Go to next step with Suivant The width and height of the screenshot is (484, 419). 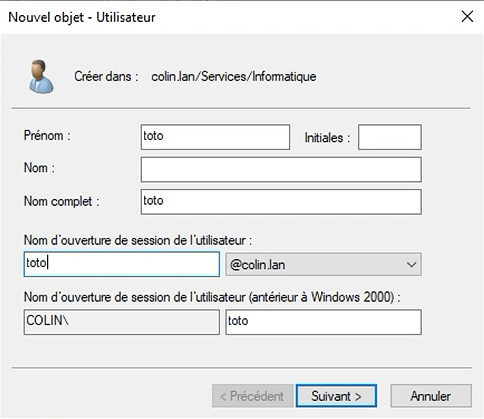(336, 396)
